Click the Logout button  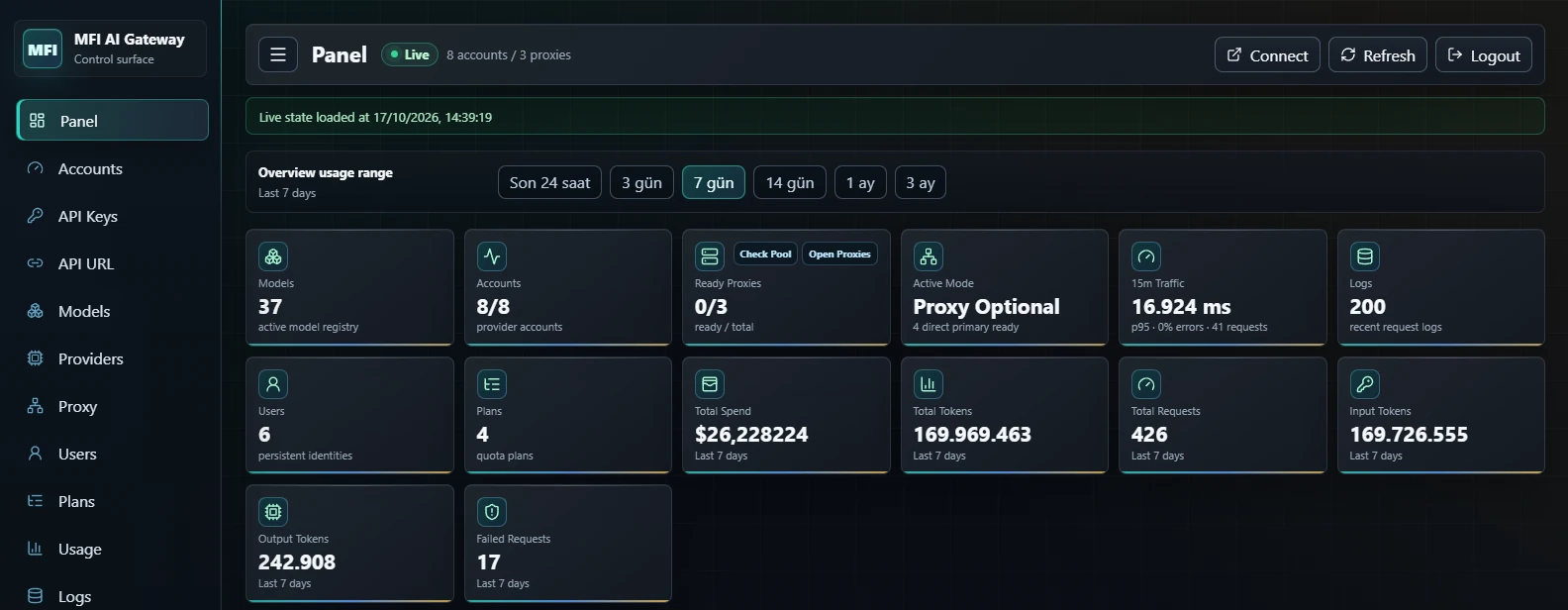pos(1484,54)
